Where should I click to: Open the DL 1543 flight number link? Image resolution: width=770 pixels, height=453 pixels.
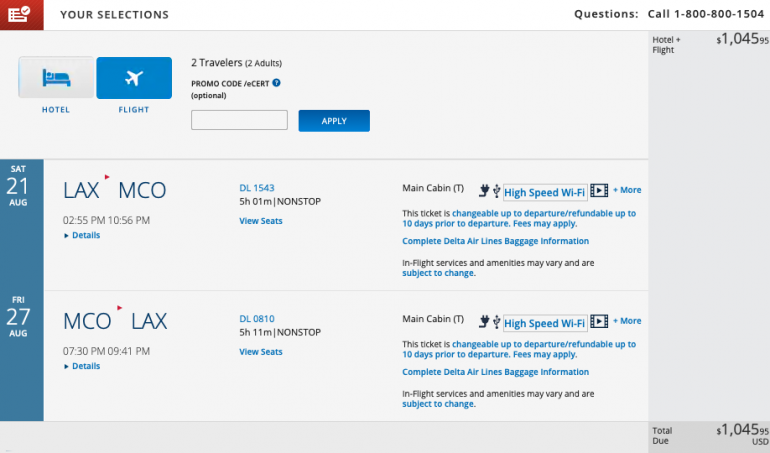click(257, 187)
